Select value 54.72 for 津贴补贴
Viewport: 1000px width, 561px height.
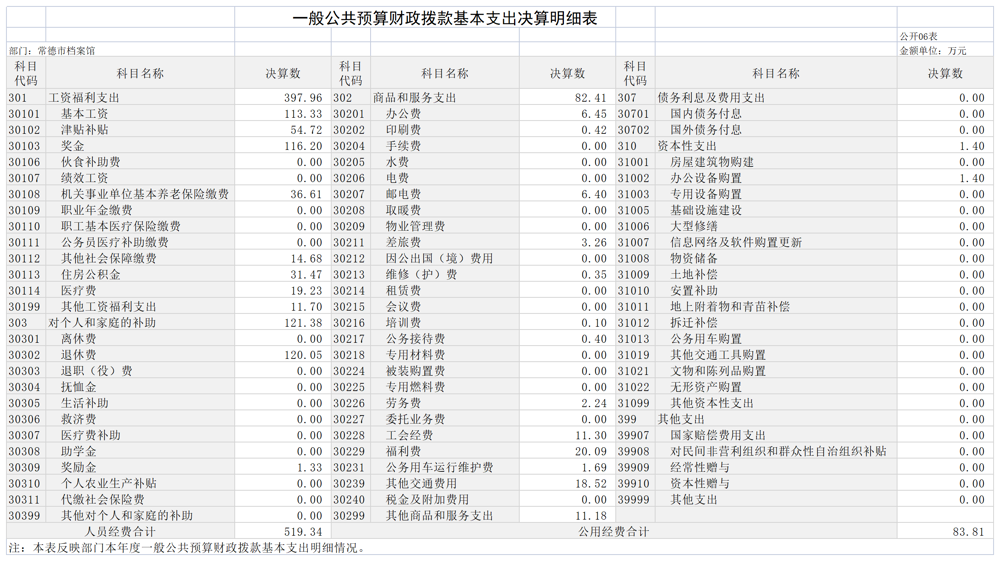(x=306, y=129)
